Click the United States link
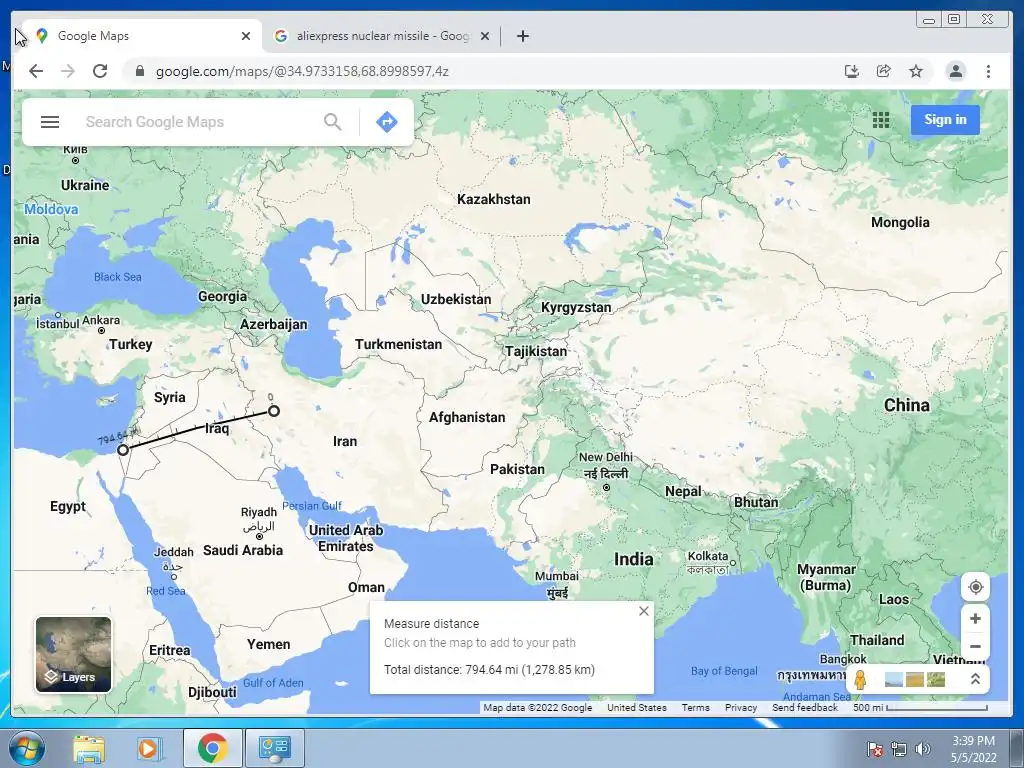This screenshot has height=768, width=1024. [x=637, y=708]
